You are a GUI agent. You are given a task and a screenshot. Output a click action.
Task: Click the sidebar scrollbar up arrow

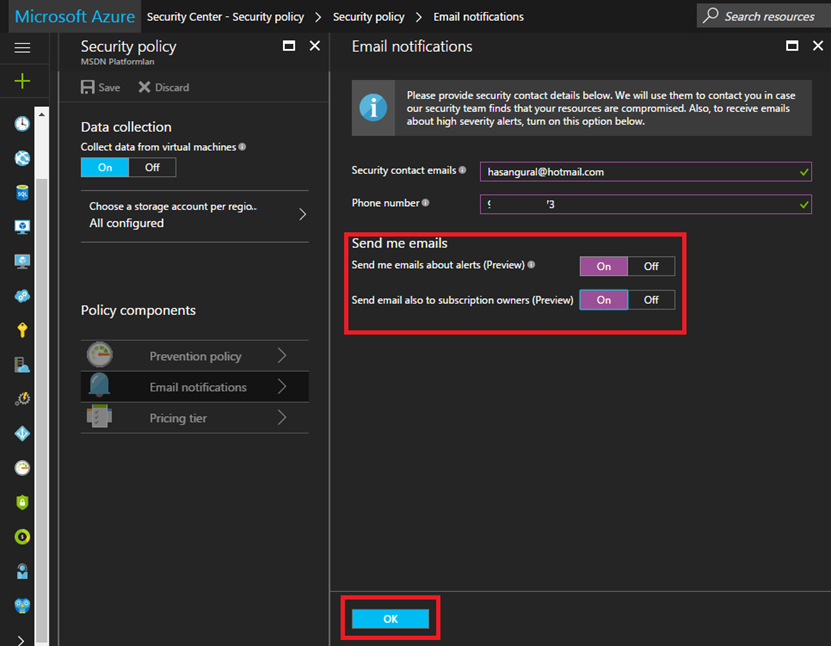pos(41,114)
